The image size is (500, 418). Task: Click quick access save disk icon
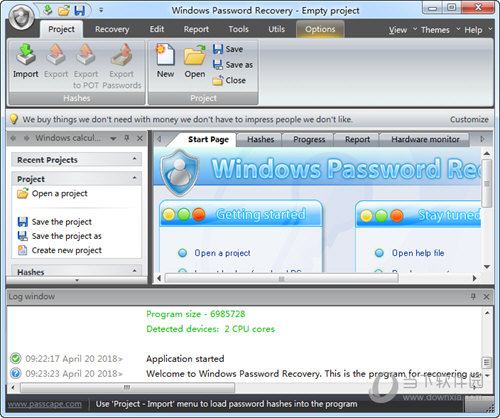point(80,11)
